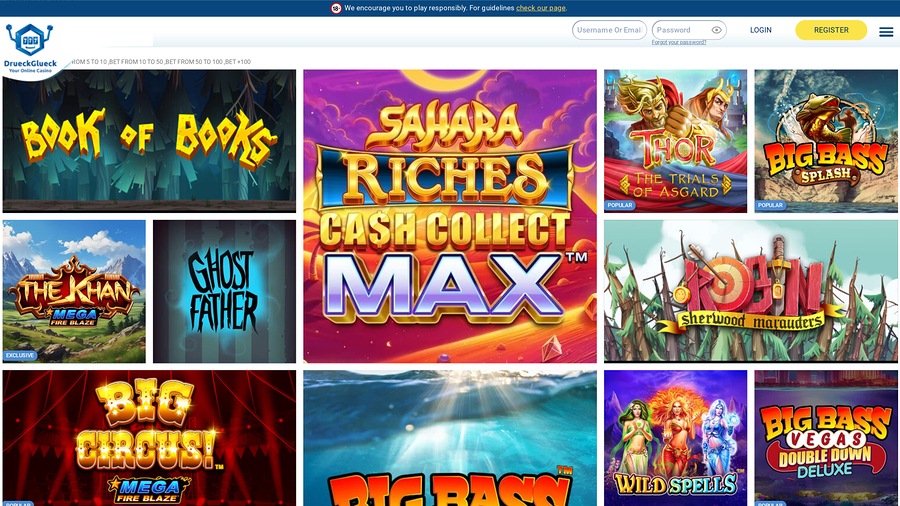Click the LOGIN button

click(761, 30)
